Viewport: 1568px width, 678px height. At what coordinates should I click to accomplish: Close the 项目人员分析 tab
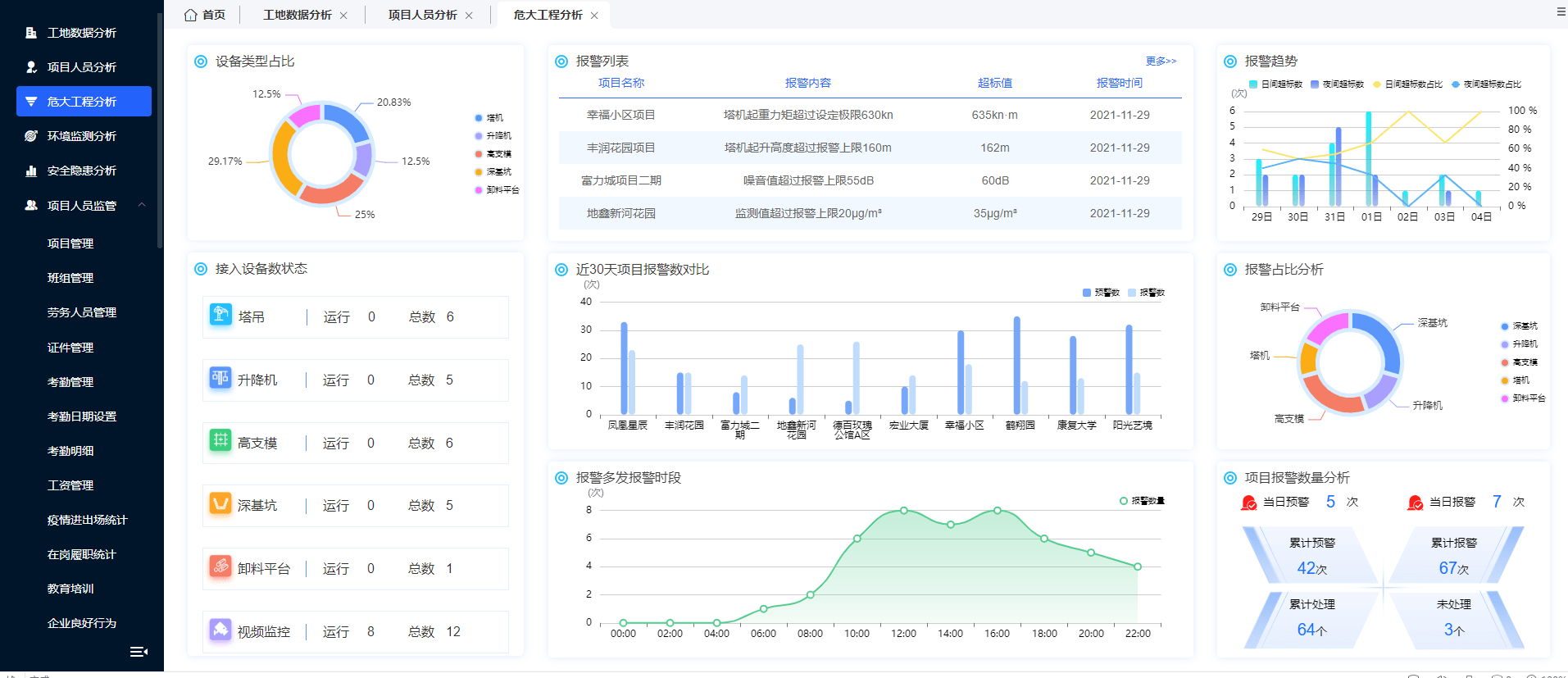point(469,16)
